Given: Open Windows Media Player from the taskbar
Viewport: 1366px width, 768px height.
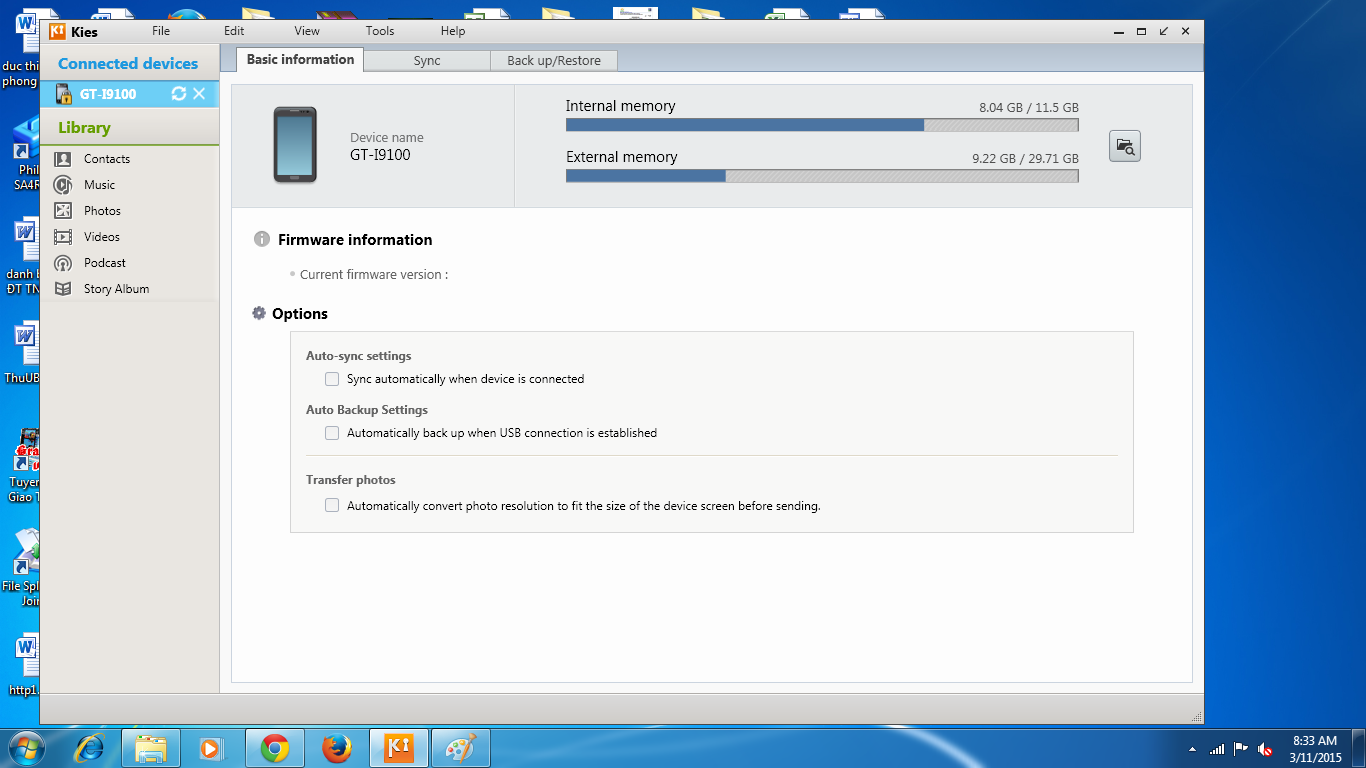Looking at the screenshot, I should point(213,748).
